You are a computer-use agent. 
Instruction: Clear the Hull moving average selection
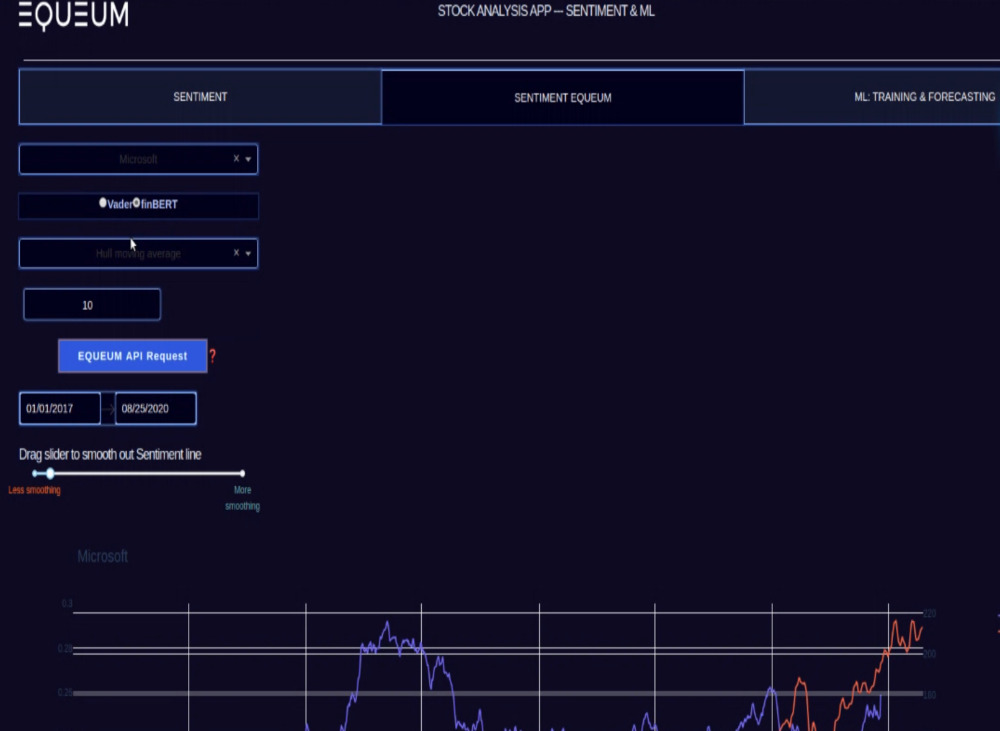tap(236, 253)
